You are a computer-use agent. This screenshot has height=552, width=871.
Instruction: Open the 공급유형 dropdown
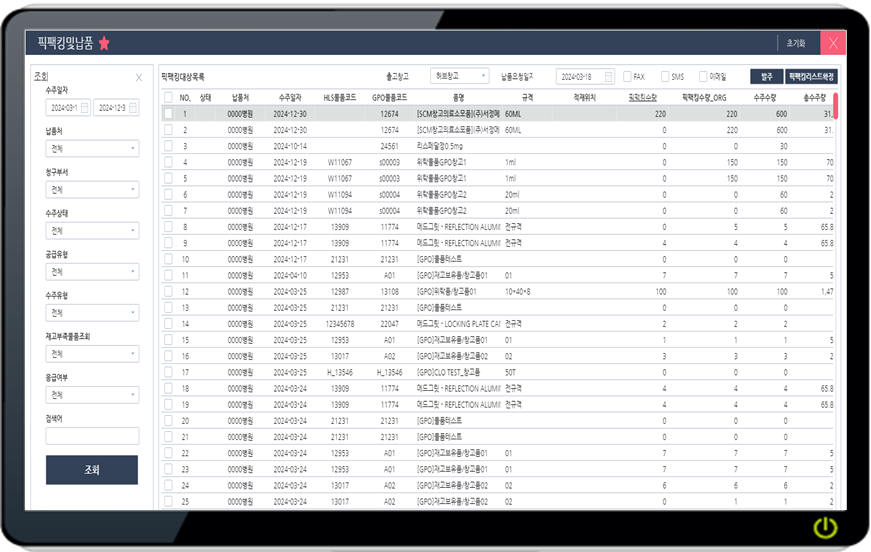(92, 272)
